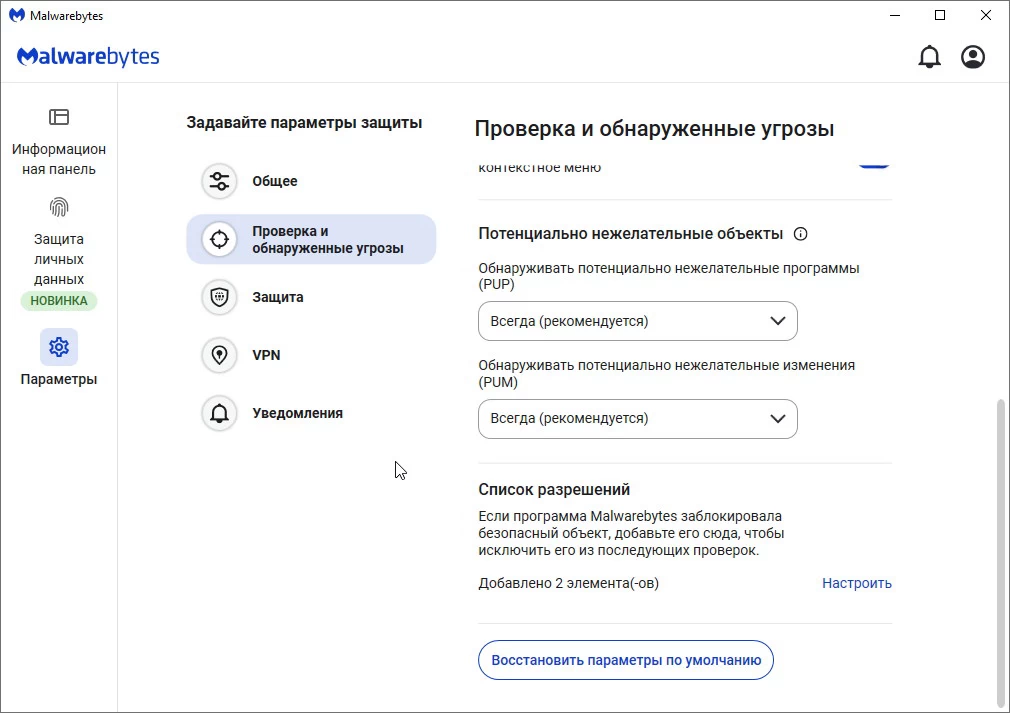Select Проверка и обнаруженные угрозы menu item
Viewport: 1010px width, 713px height.
coord(311,239)
